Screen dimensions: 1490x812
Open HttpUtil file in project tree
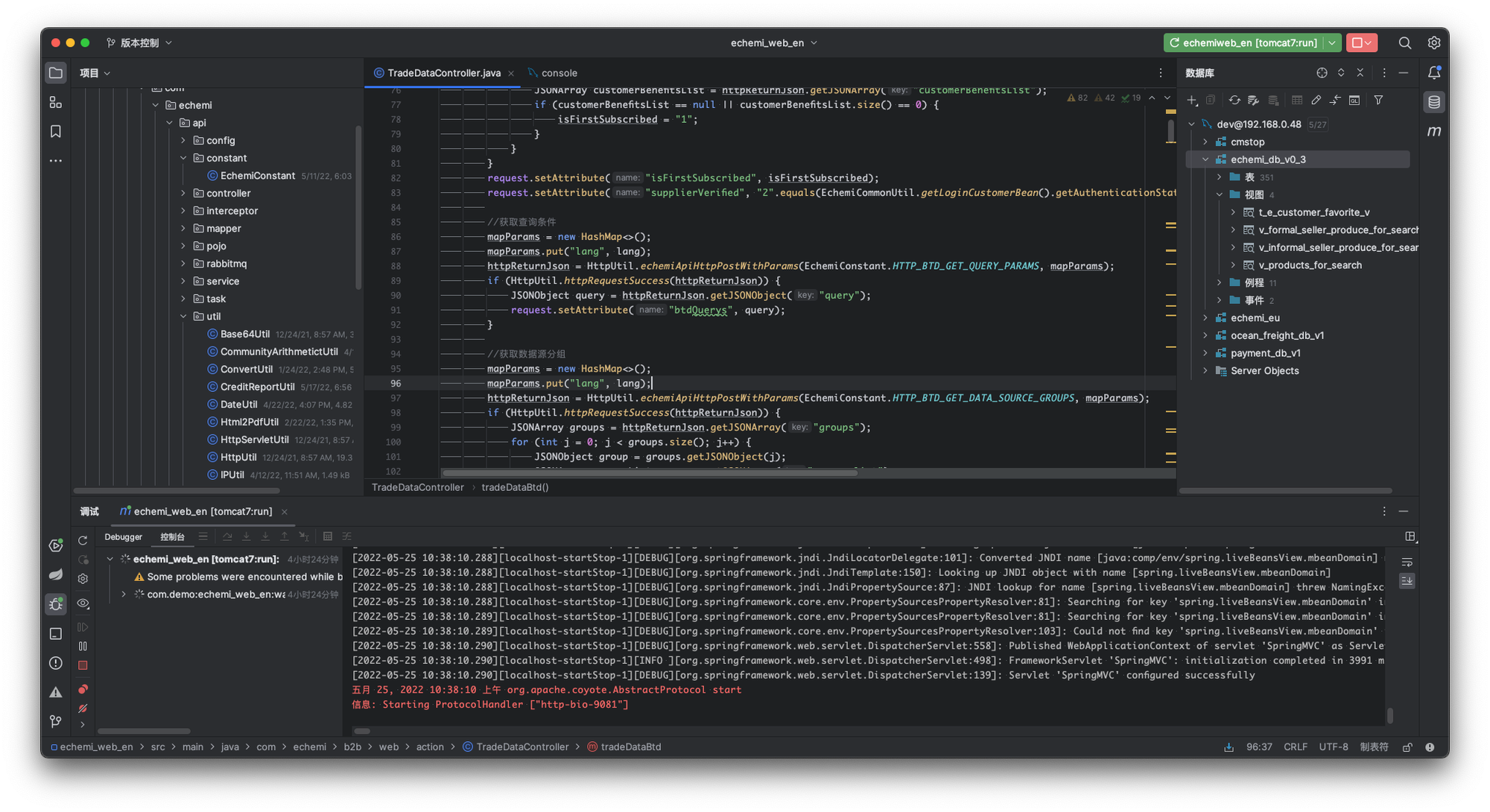[x=238, y=457]
